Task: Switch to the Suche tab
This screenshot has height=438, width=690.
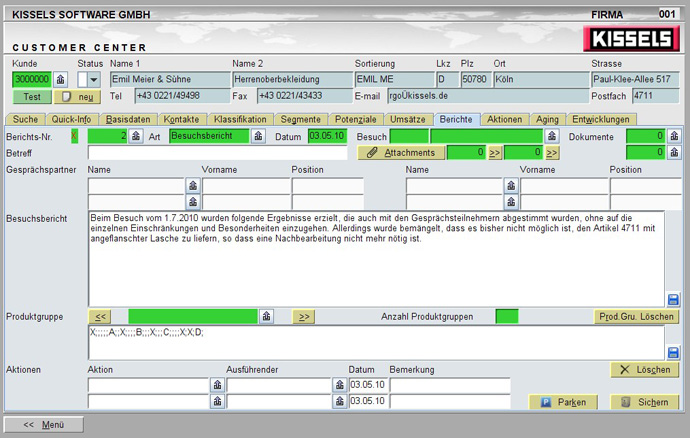Action: [25, 119]
